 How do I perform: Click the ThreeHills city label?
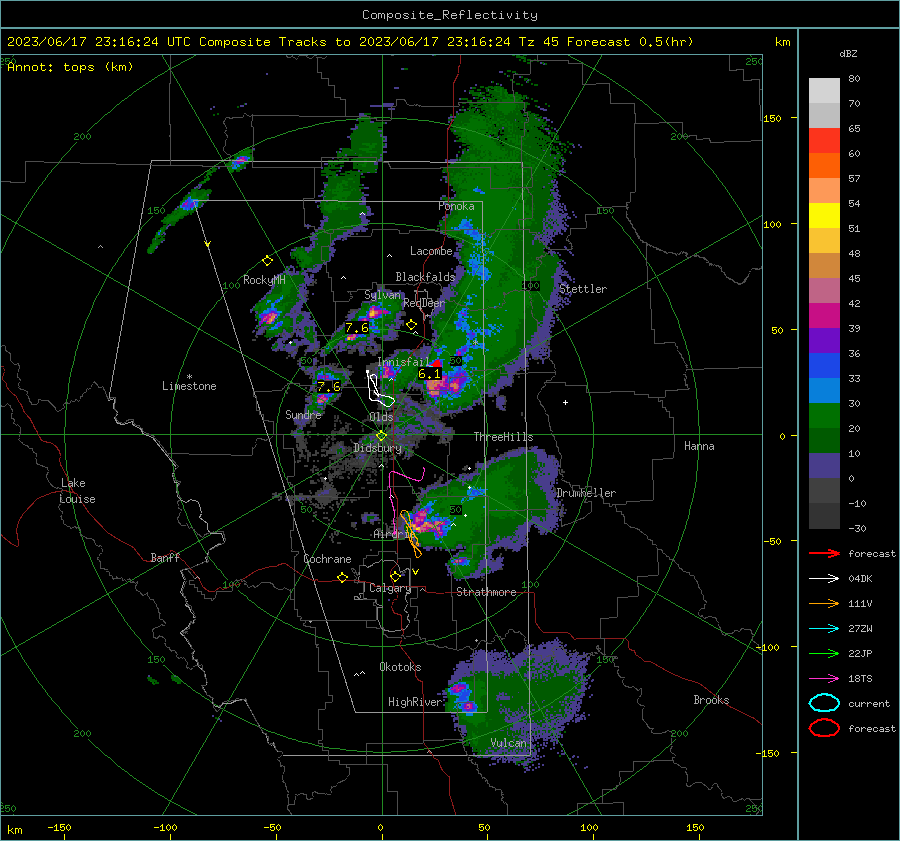pyautogui.click(x=503, y=437)
